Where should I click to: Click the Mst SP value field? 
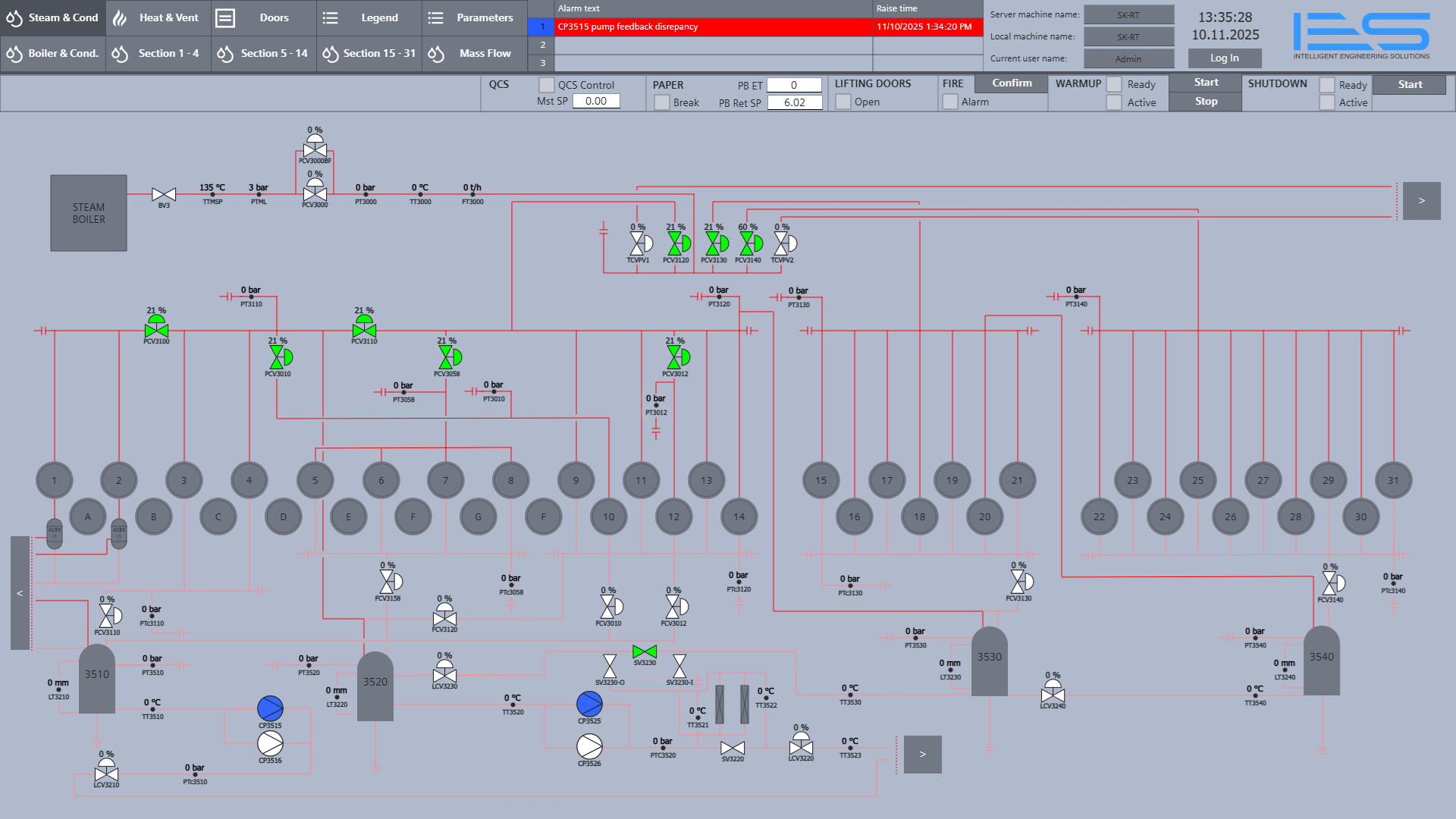coord(596,101)
